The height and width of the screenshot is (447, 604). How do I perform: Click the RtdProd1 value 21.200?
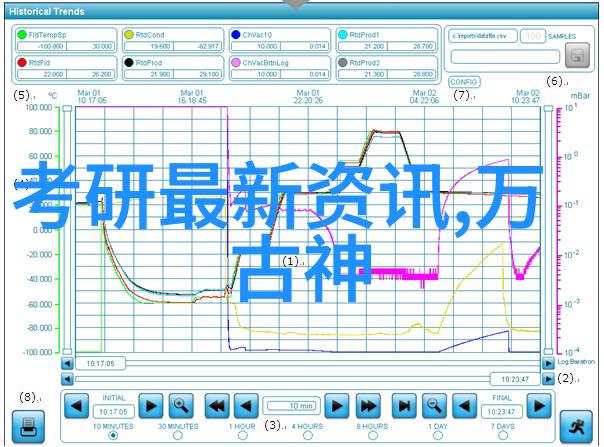363,47
